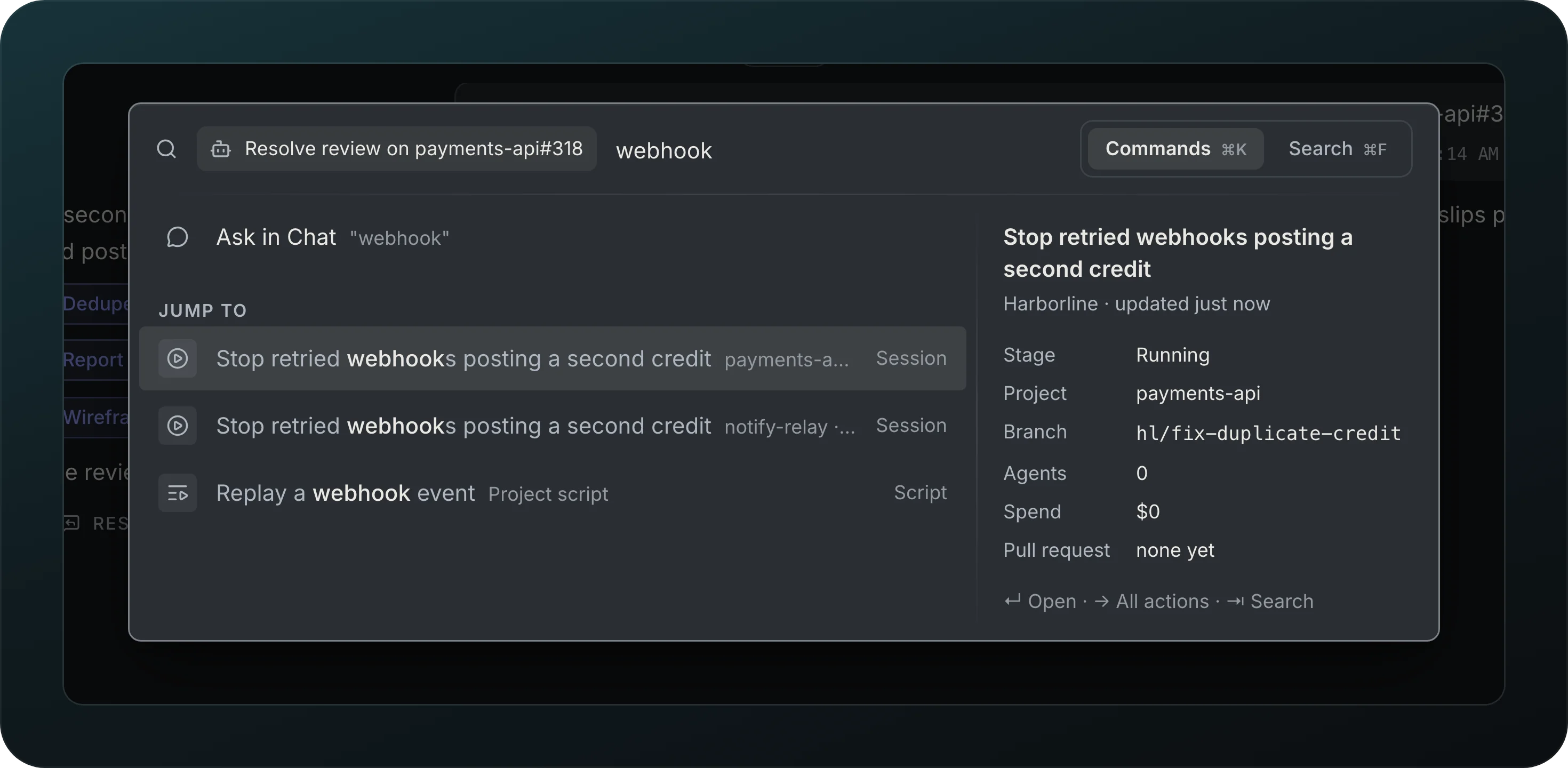Click the robot icon in the context chip
Image resolution: width=1568 pixels, height=768 pixels.
coord(220,149)
